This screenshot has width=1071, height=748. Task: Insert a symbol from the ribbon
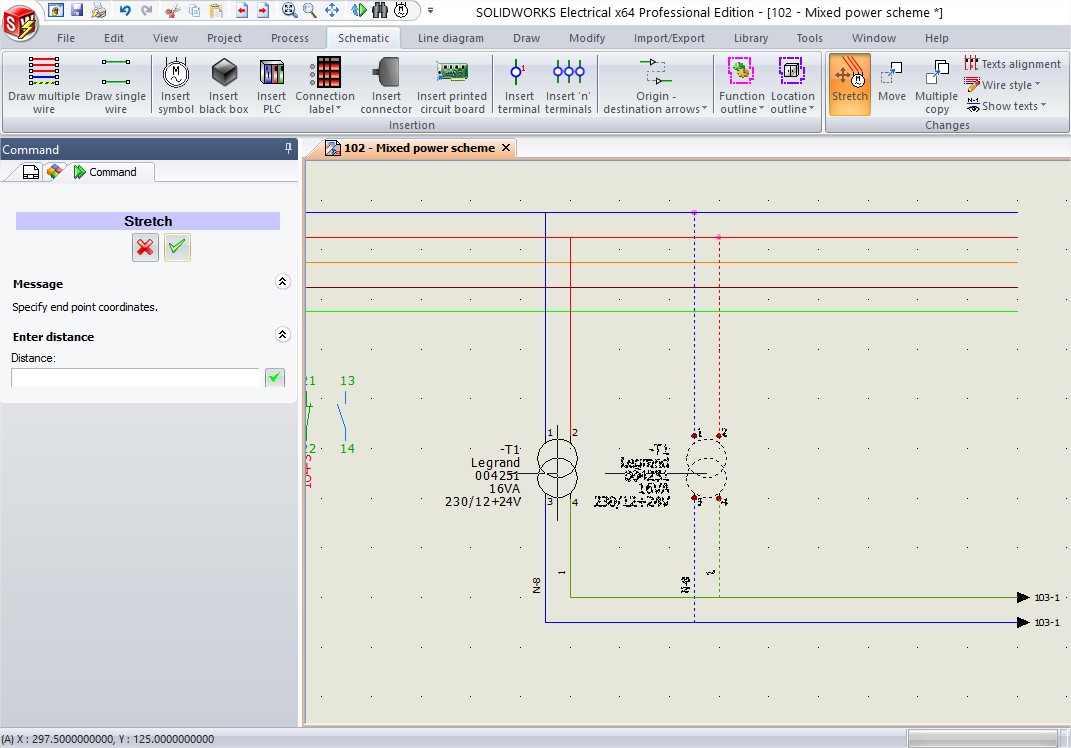(x=175, y=84)
